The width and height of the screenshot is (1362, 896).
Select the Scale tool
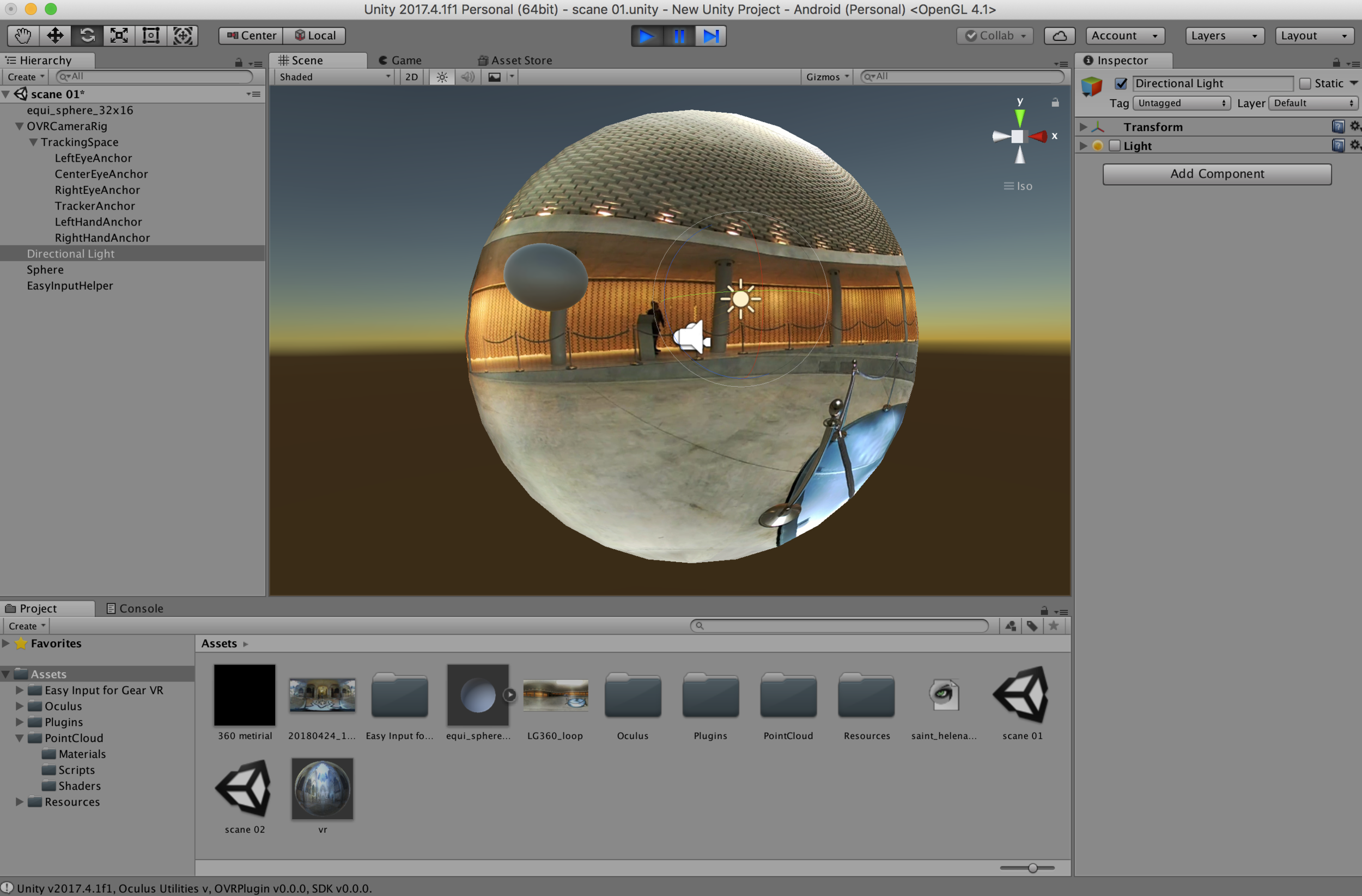(x=119, y=35)
